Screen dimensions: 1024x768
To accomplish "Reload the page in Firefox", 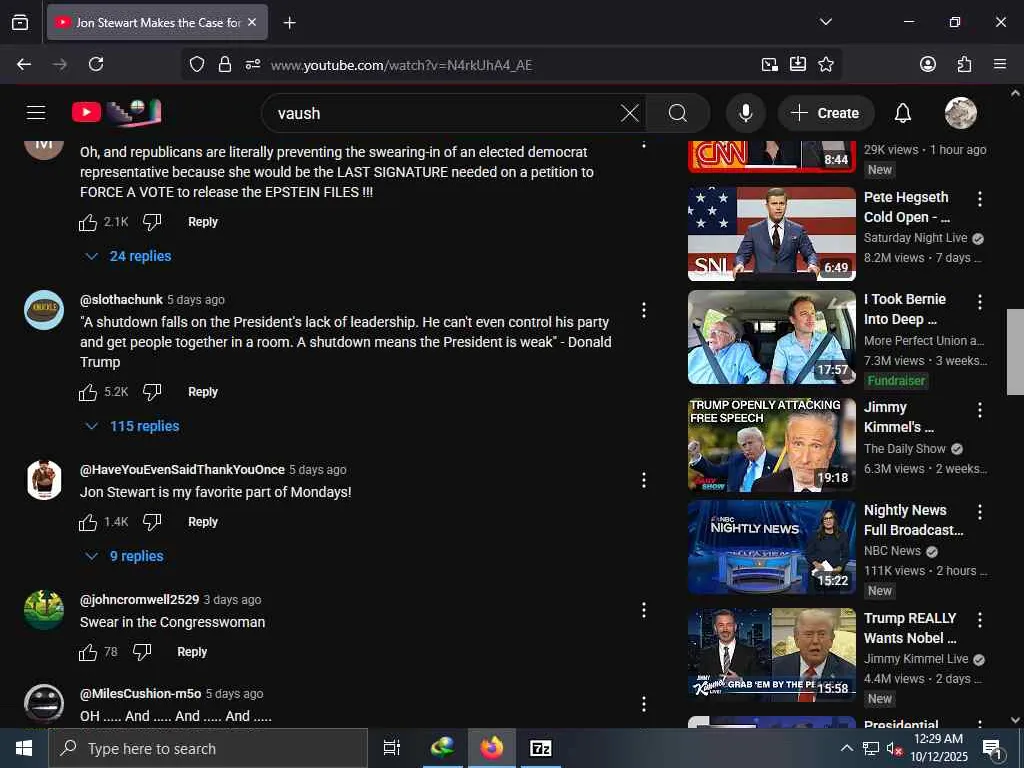I will click(x=96, y=64).
